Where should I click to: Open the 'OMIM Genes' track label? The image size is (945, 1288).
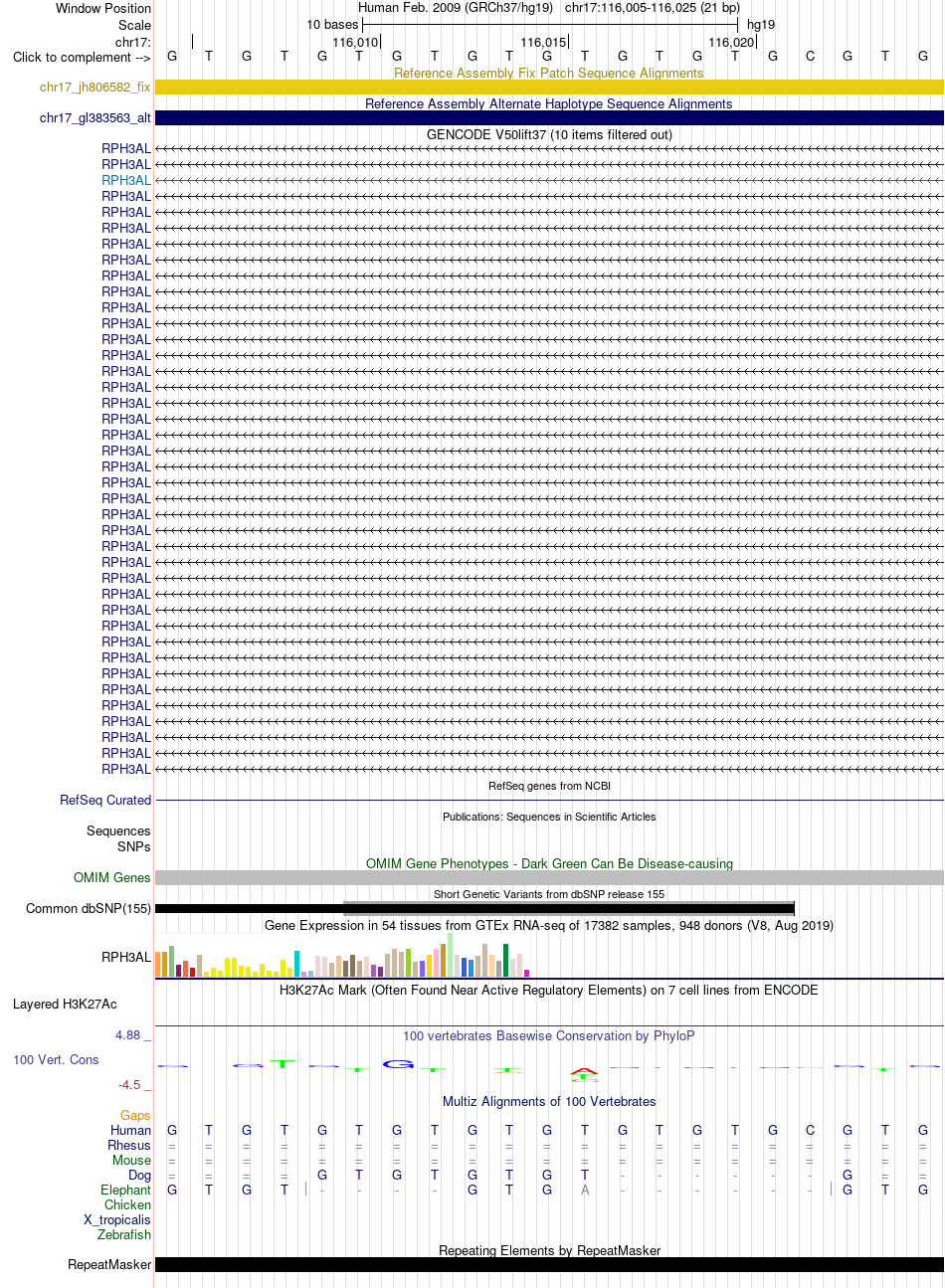(x=112, y=877)
